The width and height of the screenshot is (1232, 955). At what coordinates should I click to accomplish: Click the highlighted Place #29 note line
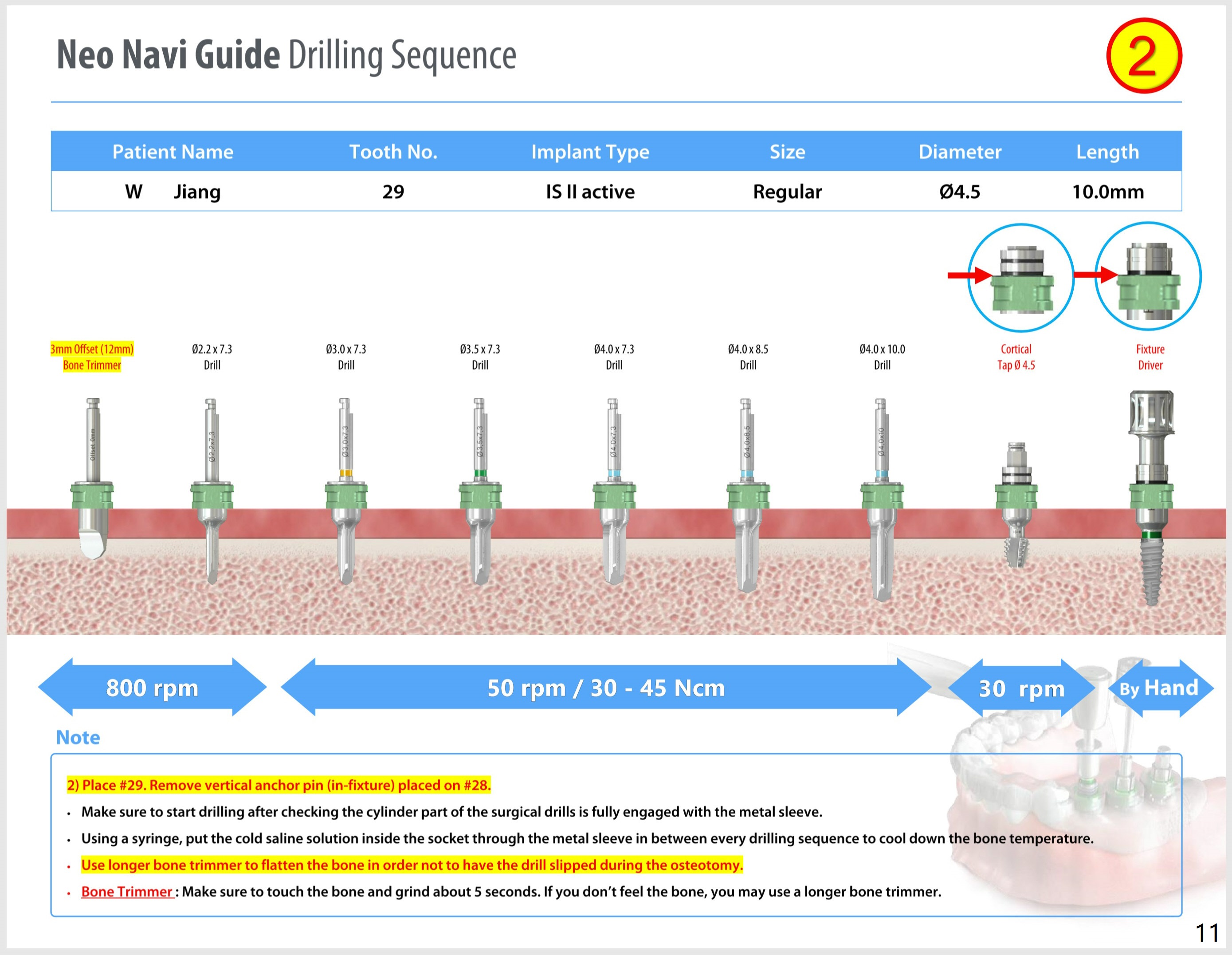click(279, 785)
